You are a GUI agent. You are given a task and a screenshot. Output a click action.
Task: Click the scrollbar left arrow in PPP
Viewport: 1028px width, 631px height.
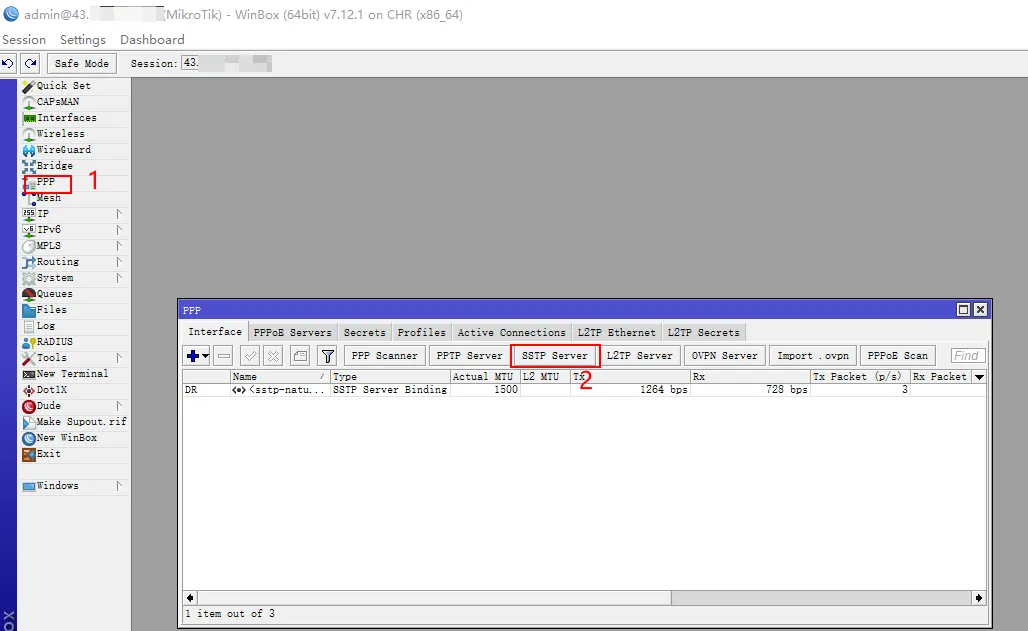(190, 598)
